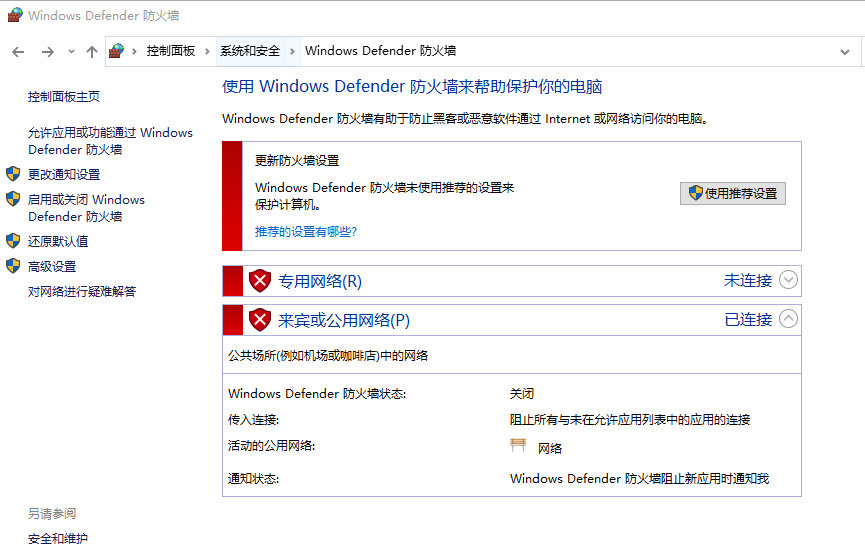Viewport: 865px width, 554px height.
Task: Select the 更新防火墙设置 heading text
Action: (x=297, y=161)
